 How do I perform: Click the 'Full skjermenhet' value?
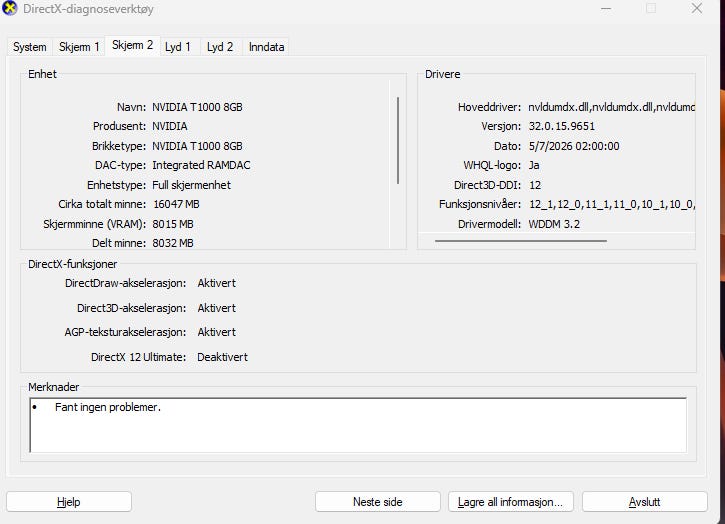coord(191,185)
